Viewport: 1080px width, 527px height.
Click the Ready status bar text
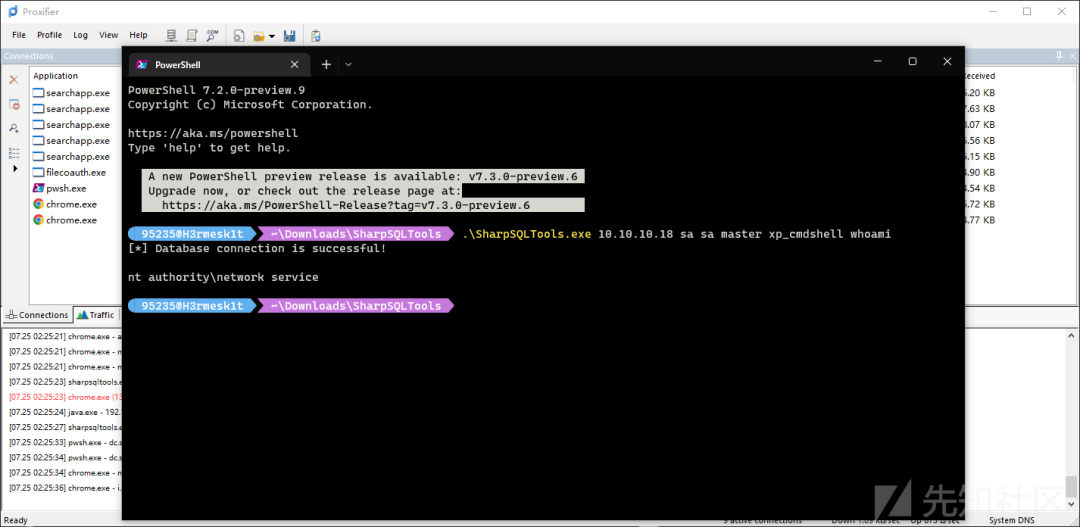pyautogui.click(x=16, y=520)
